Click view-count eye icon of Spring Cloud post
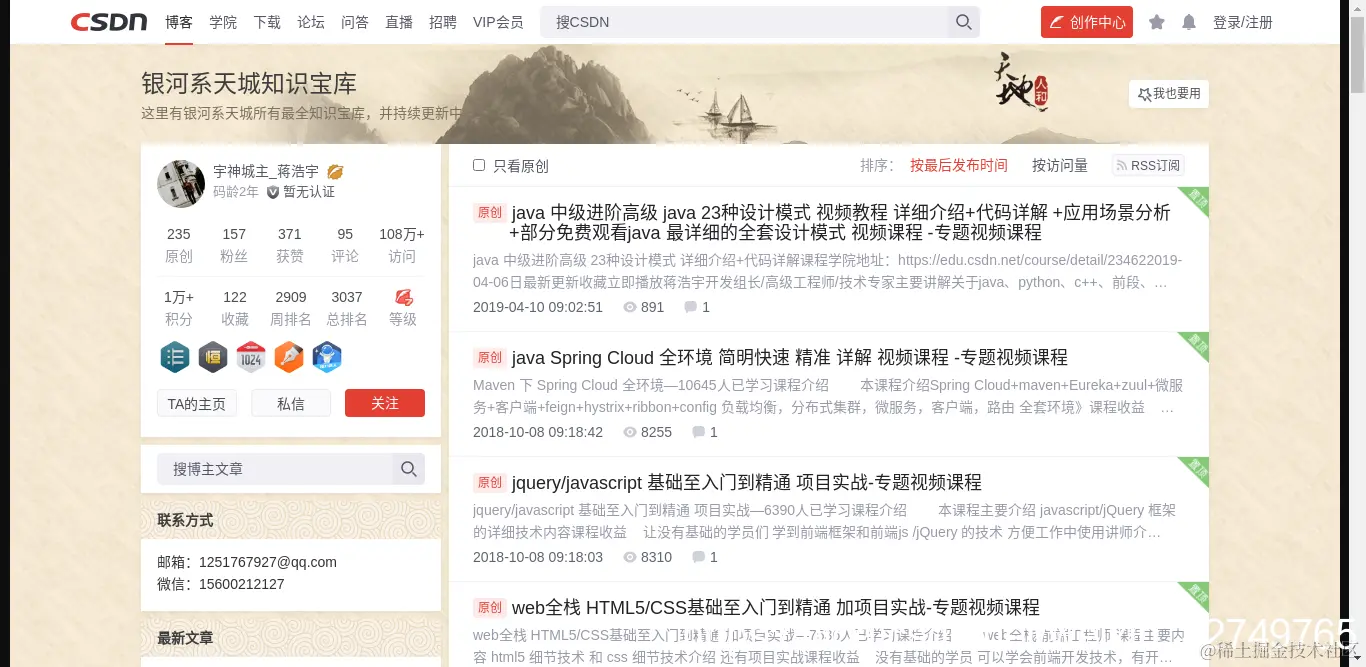This screenshot has height=667, width=1366. click(x=630, y=432)
